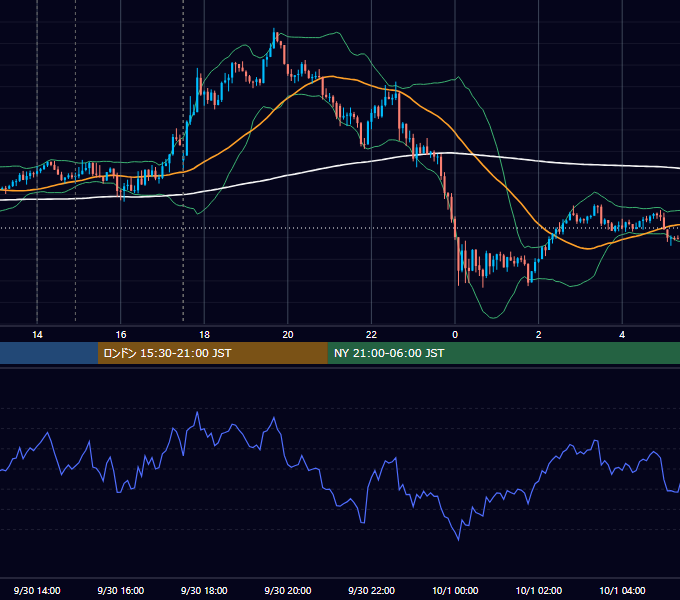This screenshot has width=680, height=600.
Task: Click the 10/1 04:00 time label
Action: pos(622,590)
